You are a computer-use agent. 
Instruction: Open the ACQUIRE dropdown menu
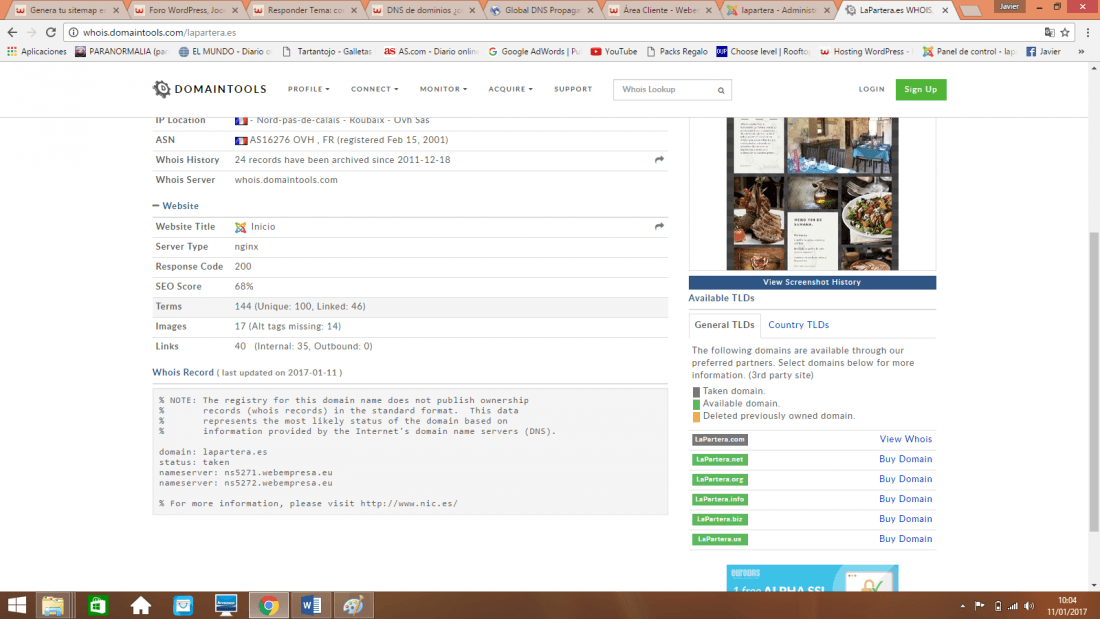tap(511, 89)
